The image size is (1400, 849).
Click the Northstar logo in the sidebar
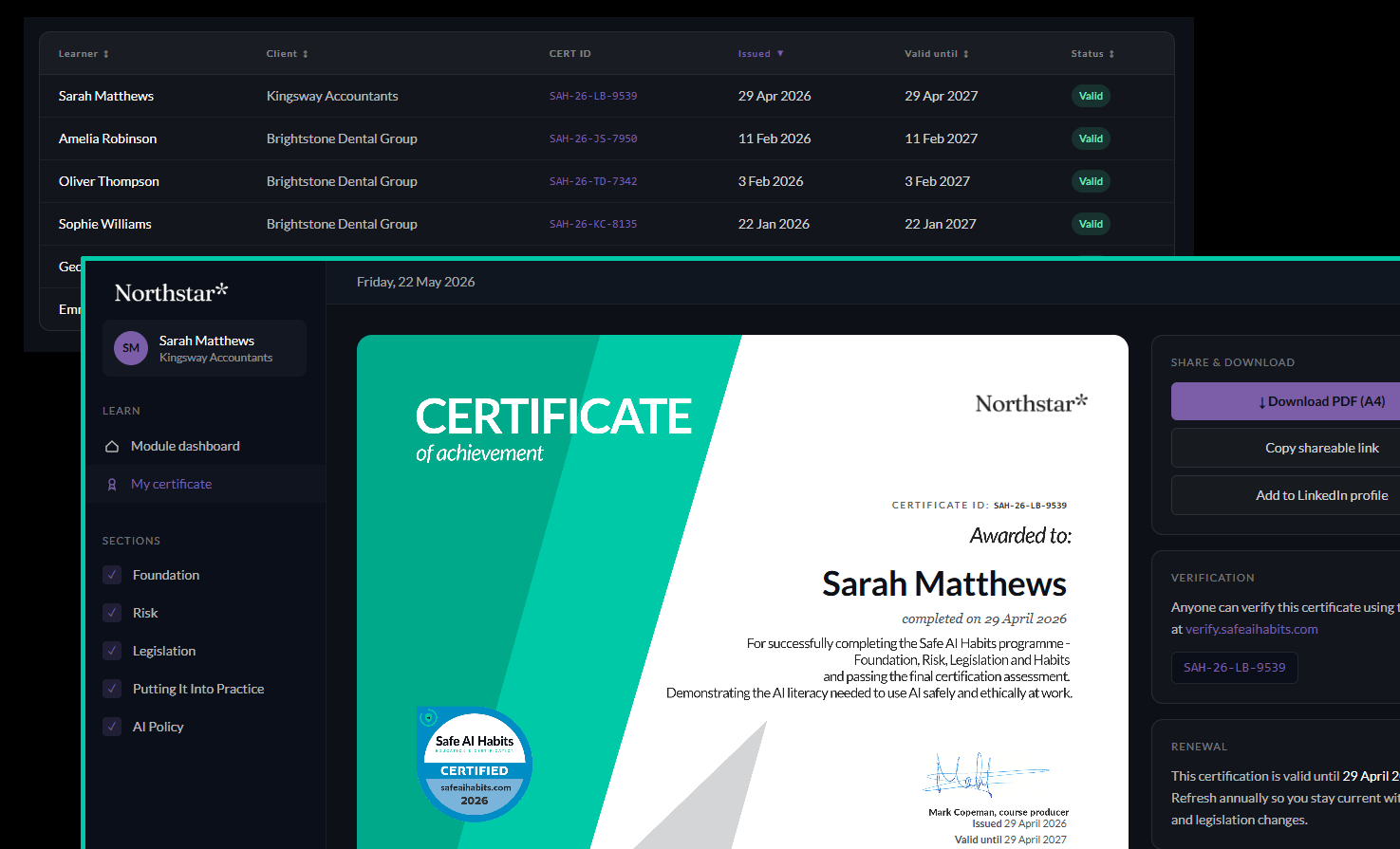tap(171, 292)
